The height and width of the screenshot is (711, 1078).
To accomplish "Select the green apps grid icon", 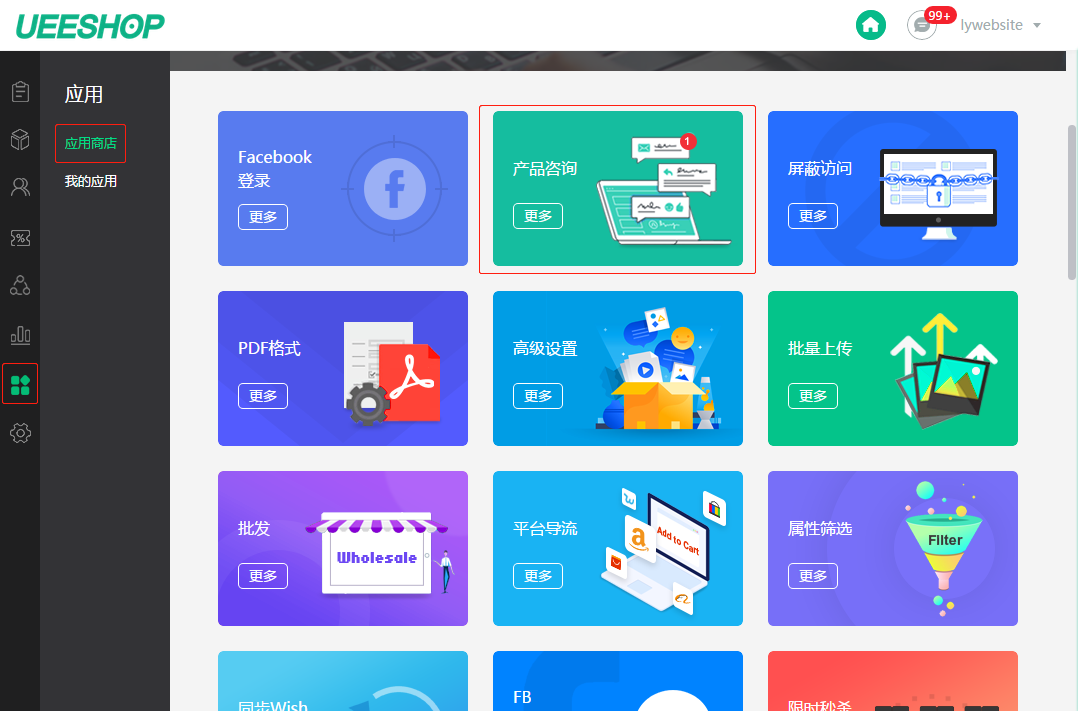I will coord(20,384).
